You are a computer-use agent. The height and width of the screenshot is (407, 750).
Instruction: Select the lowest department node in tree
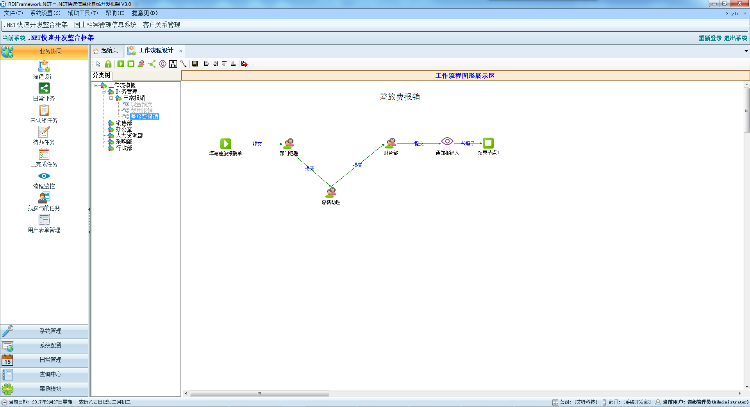(x=124, y=148)
